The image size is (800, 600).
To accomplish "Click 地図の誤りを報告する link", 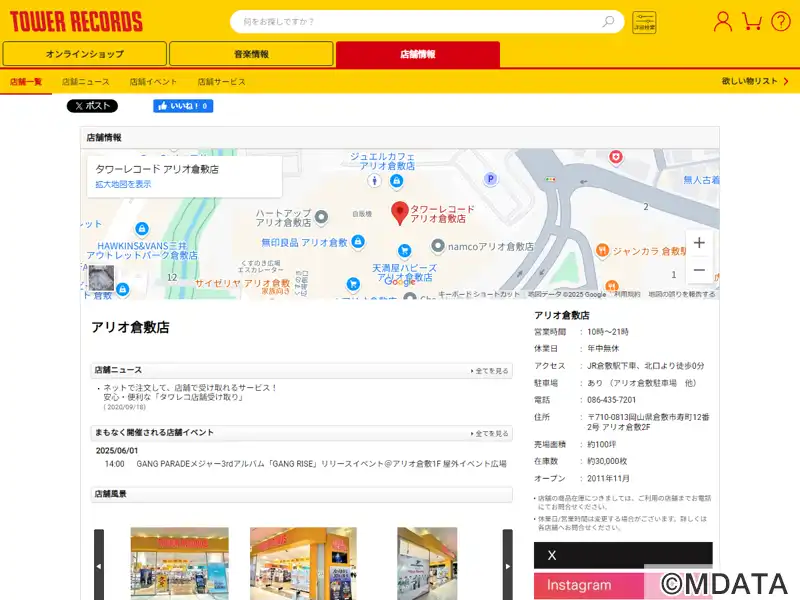I will (682, 294).
